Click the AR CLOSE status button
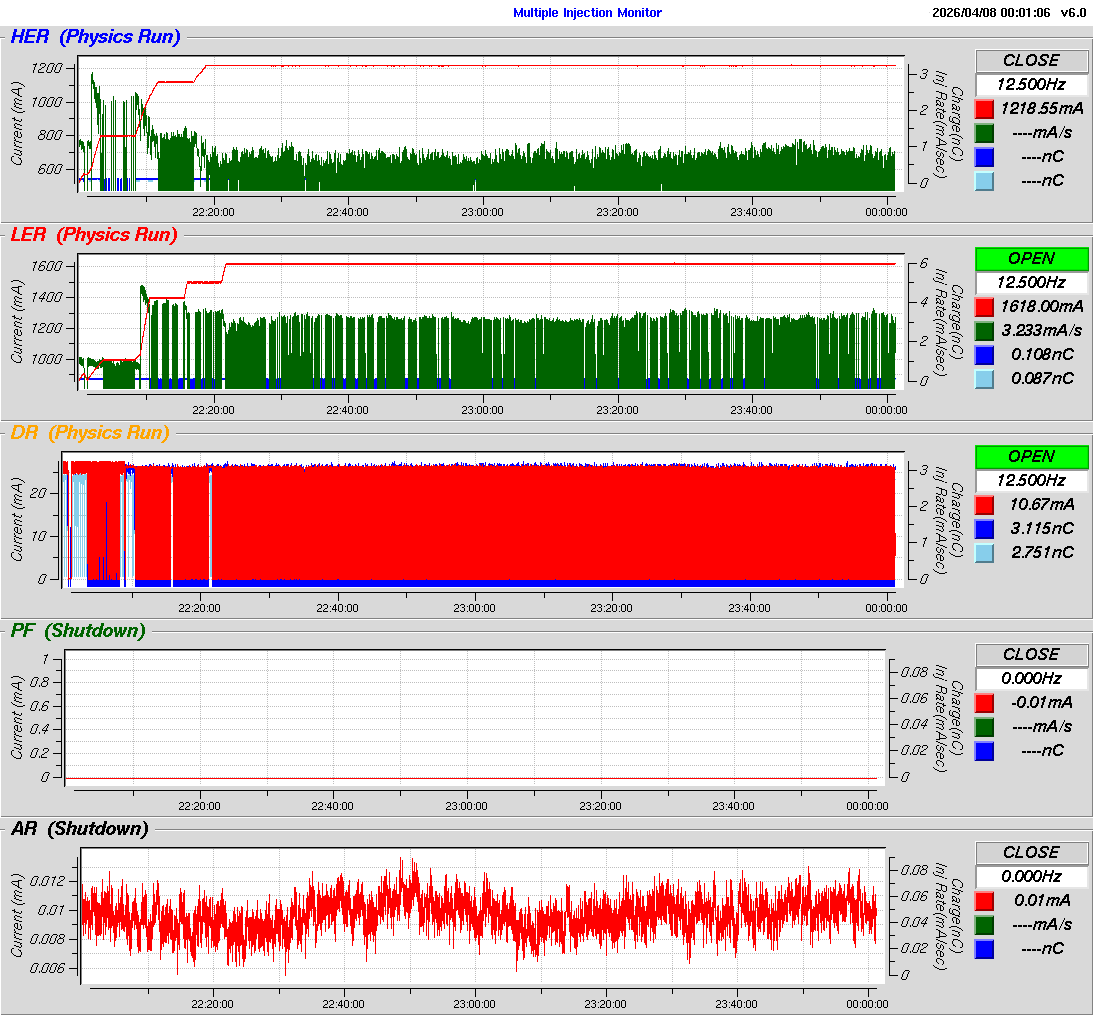This screenshot has height=1015, width=1093. (1031, 852)
